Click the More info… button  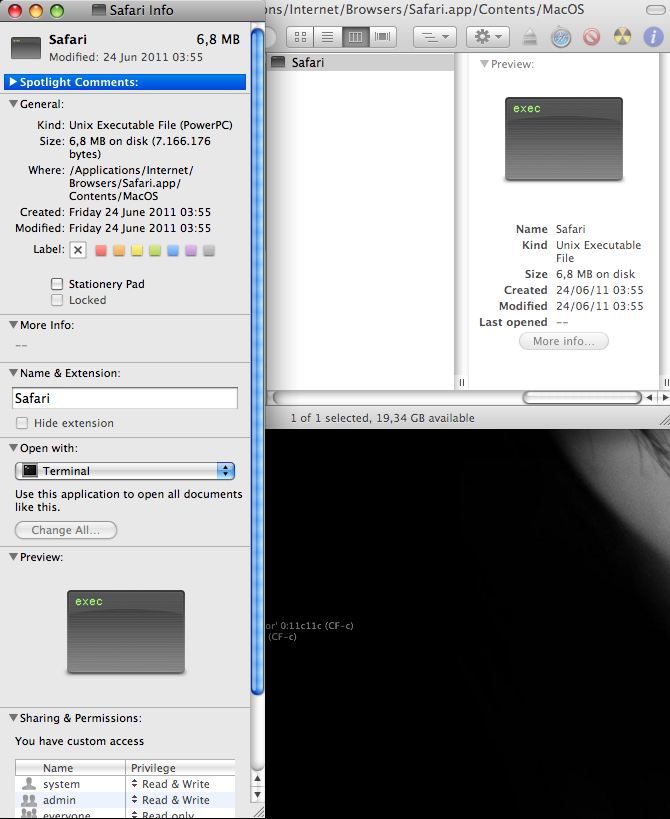click(563, 341)
